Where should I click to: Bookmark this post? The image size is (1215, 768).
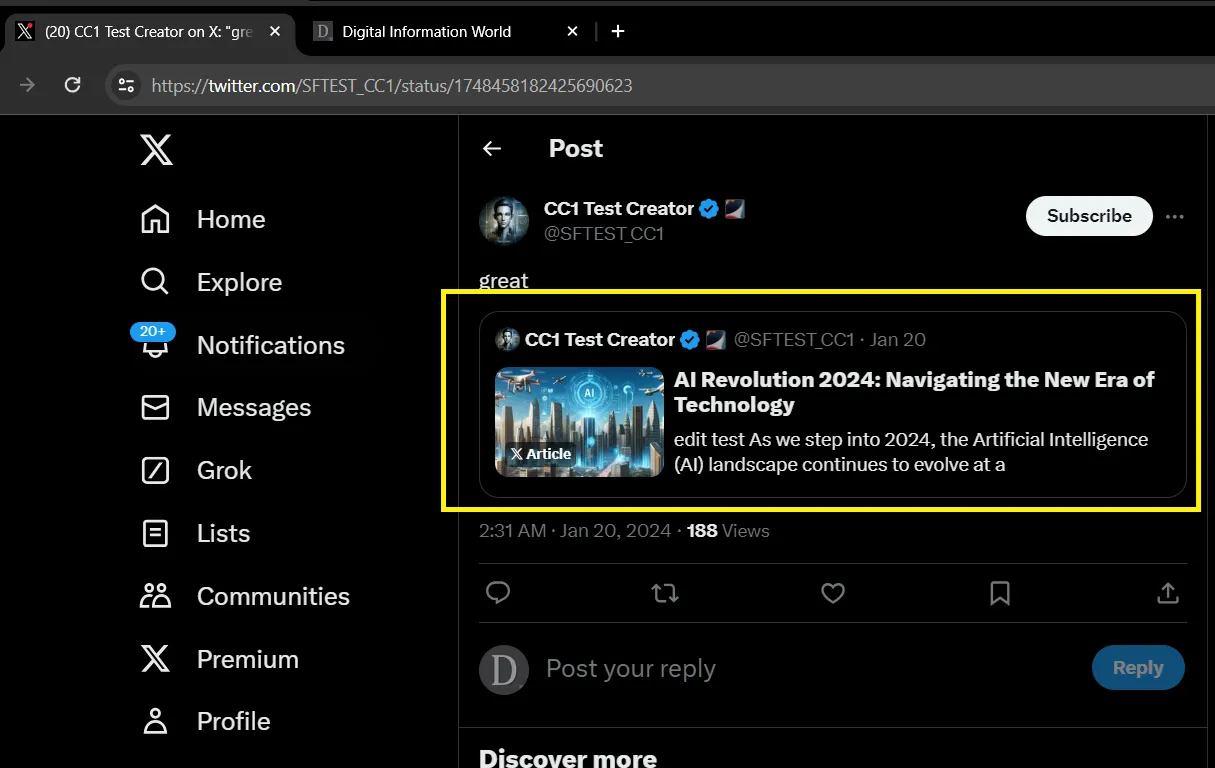point(999,593)
